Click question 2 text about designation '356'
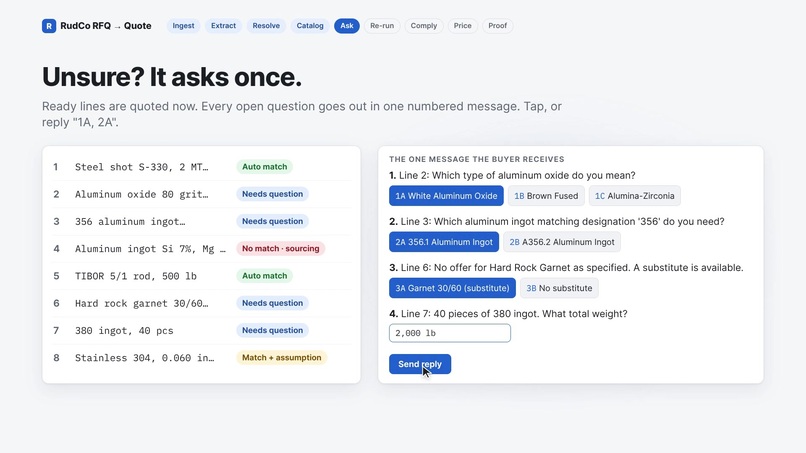The height and width of the screenshot is (453, 806). click(557, 222)
